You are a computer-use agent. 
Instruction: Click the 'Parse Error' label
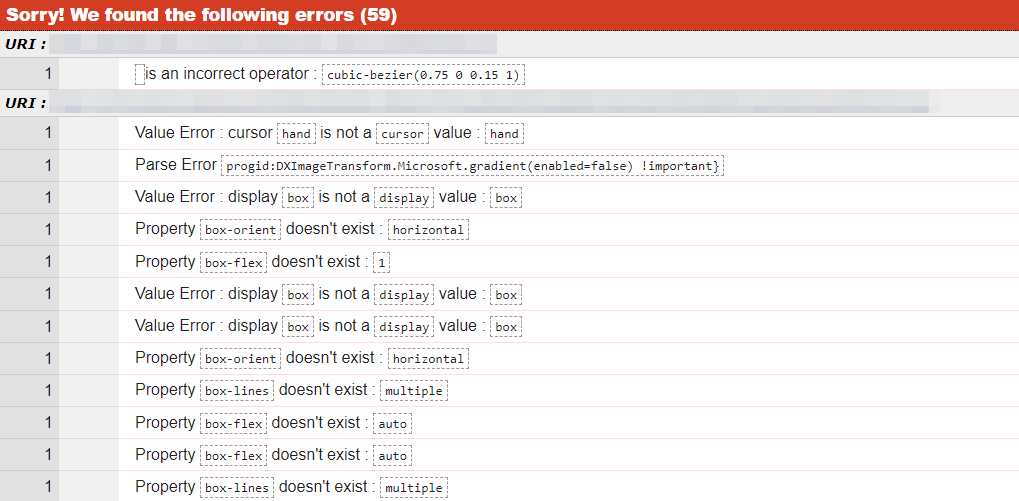click(x=175, y=165)
